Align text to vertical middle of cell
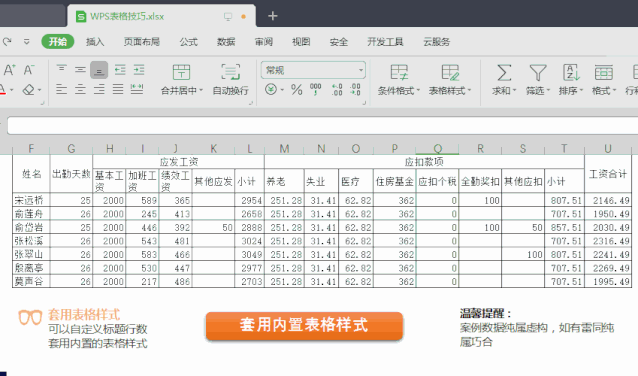The image size is (638, 376). coord(80,70)
